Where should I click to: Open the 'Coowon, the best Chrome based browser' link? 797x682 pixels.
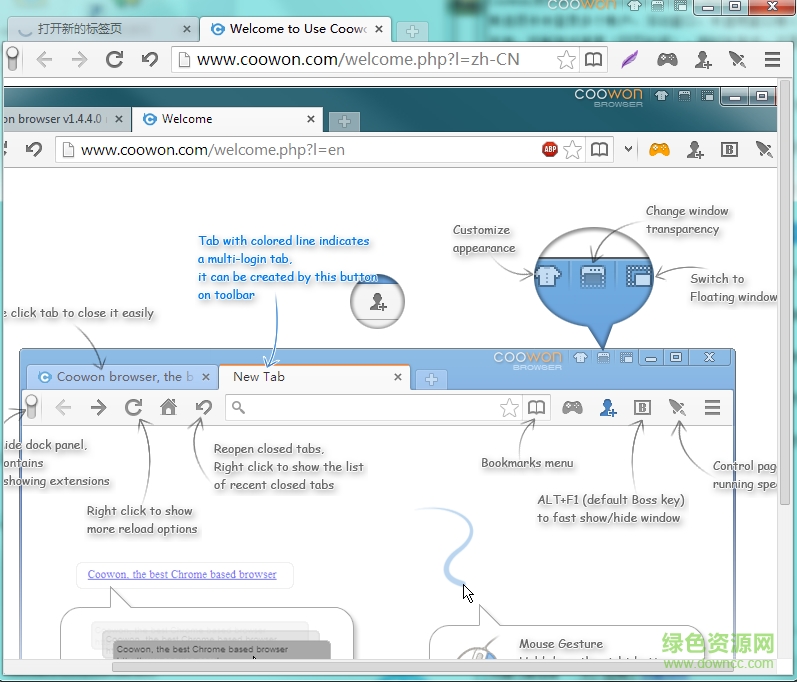(182, 575)
